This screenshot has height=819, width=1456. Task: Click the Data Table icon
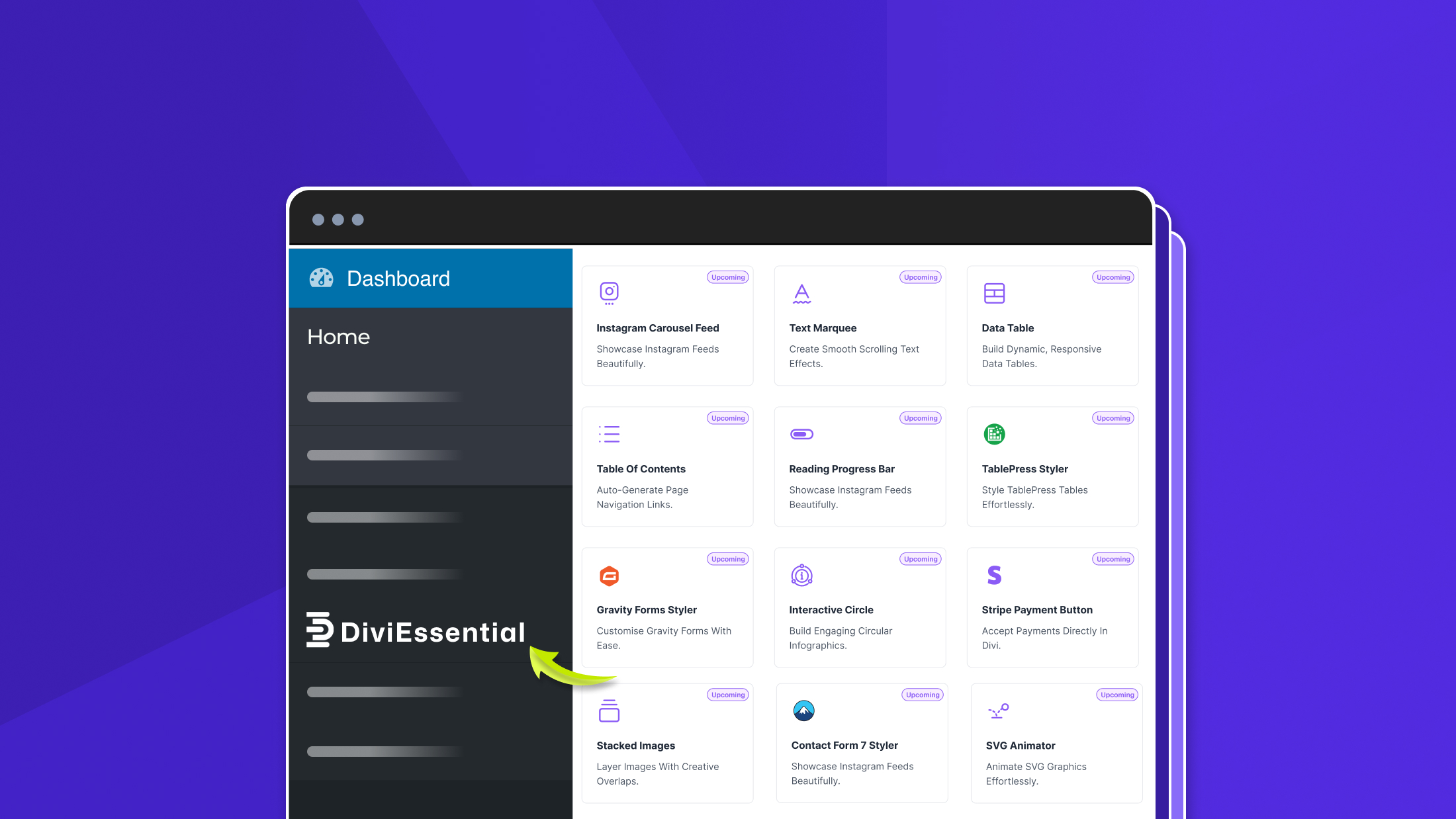pos(994,293)
